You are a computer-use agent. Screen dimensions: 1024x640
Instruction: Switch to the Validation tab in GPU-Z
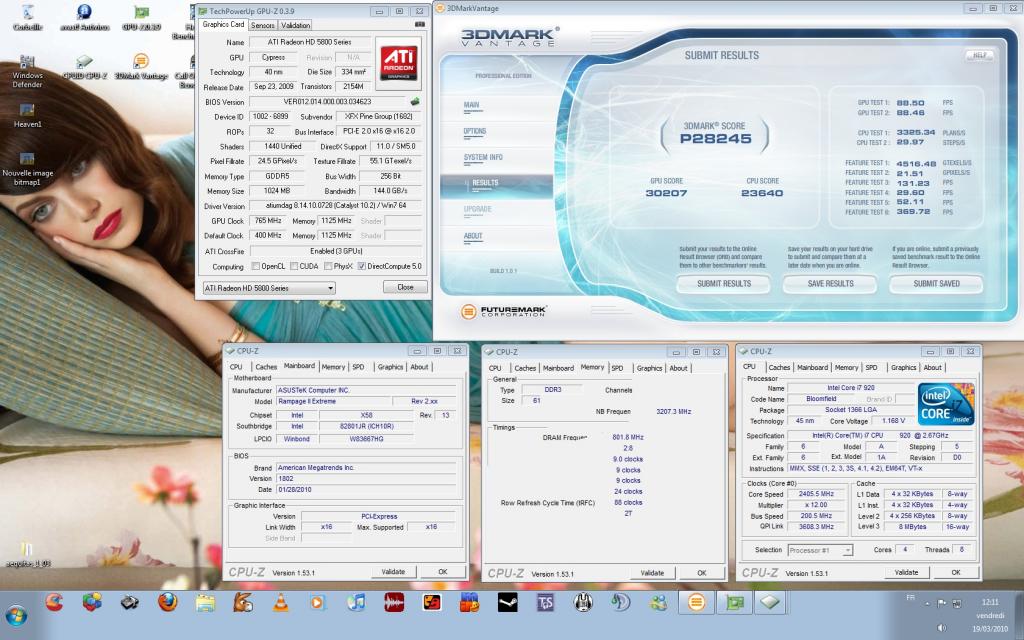[296, 25]
